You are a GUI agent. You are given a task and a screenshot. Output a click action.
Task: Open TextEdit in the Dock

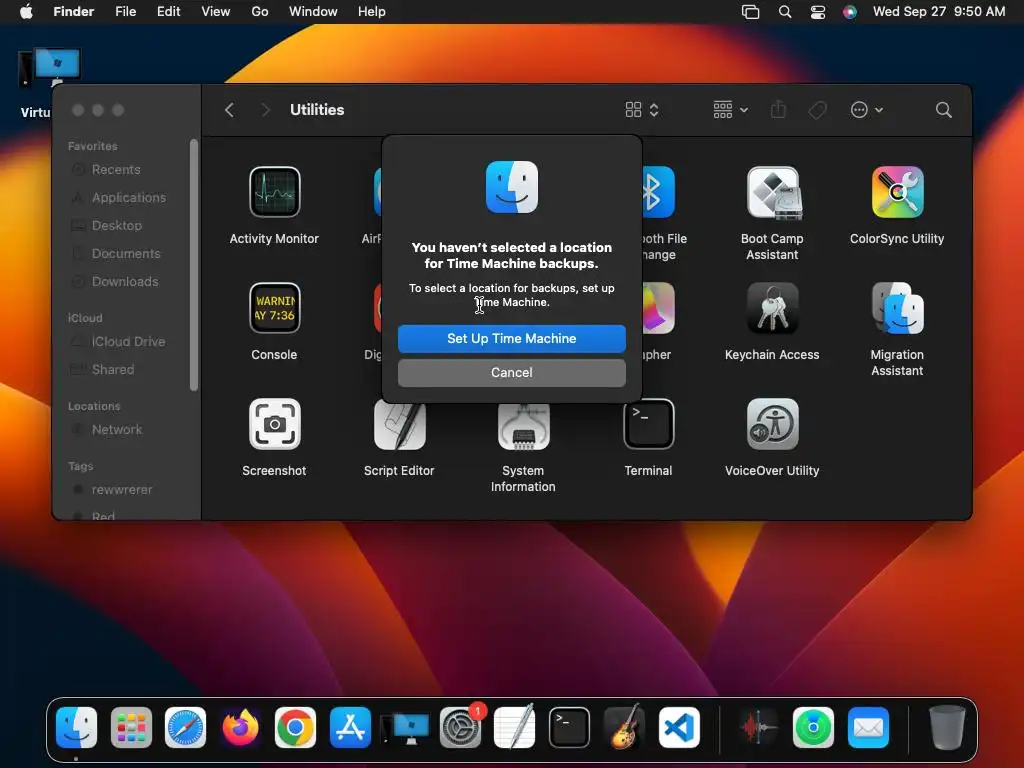click(x=515, y=728)
